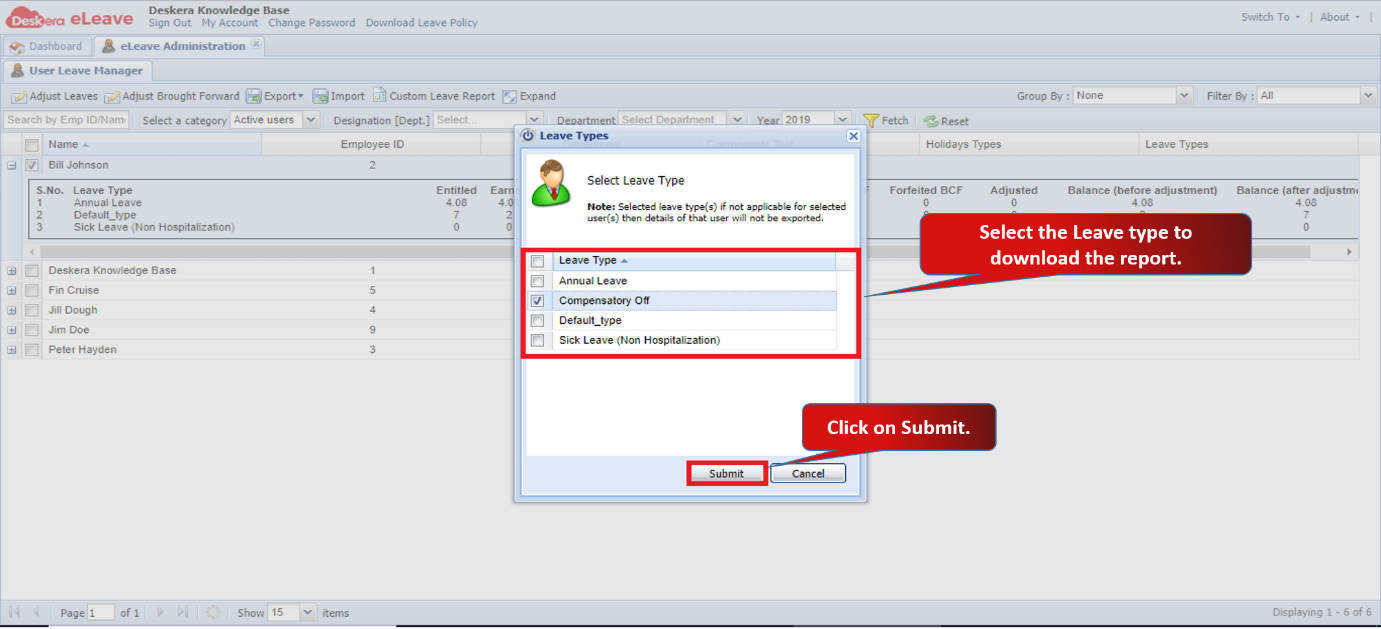Check Deskera Knowledge Base row checkbox
Viewport: 1381px width, 629px height.
pyautogui.click(x=32, y=270)
